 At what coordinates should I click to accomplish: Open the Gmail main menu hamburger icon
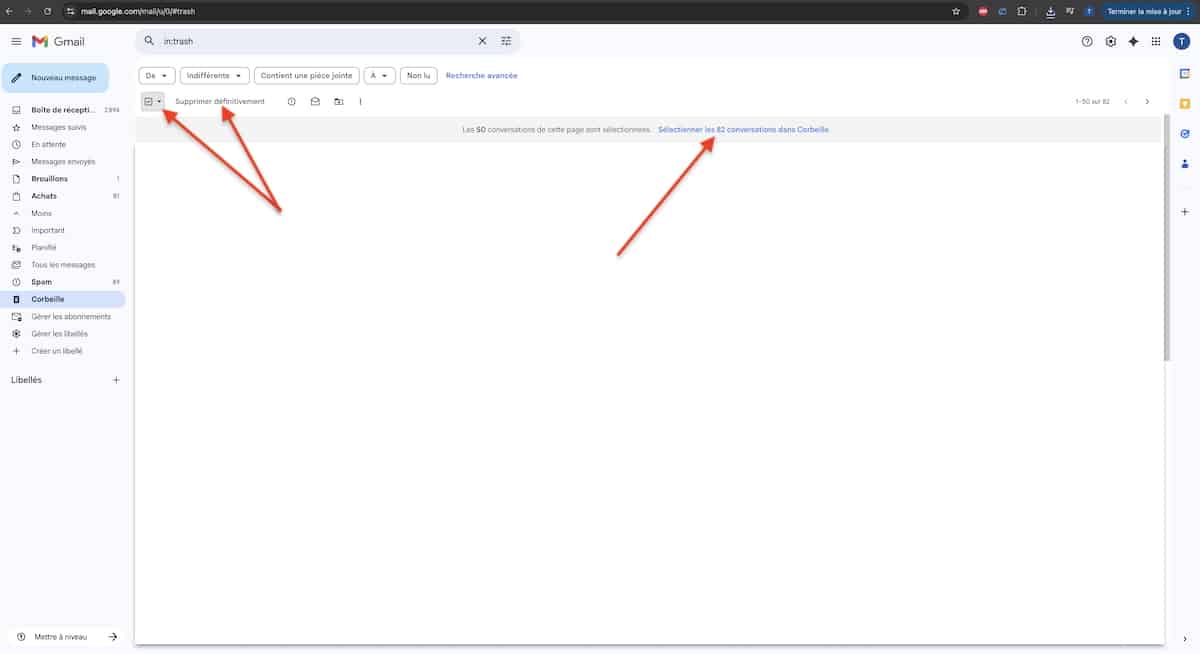16,41
